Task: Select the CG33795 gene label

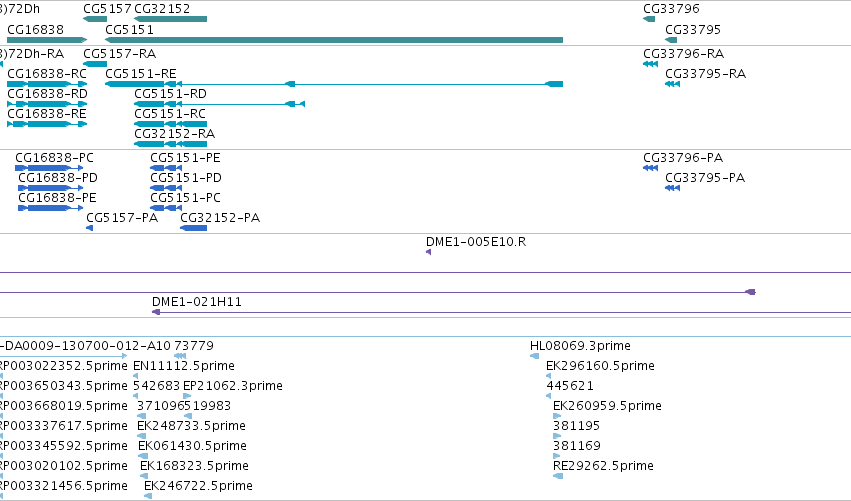Action: 693,30
